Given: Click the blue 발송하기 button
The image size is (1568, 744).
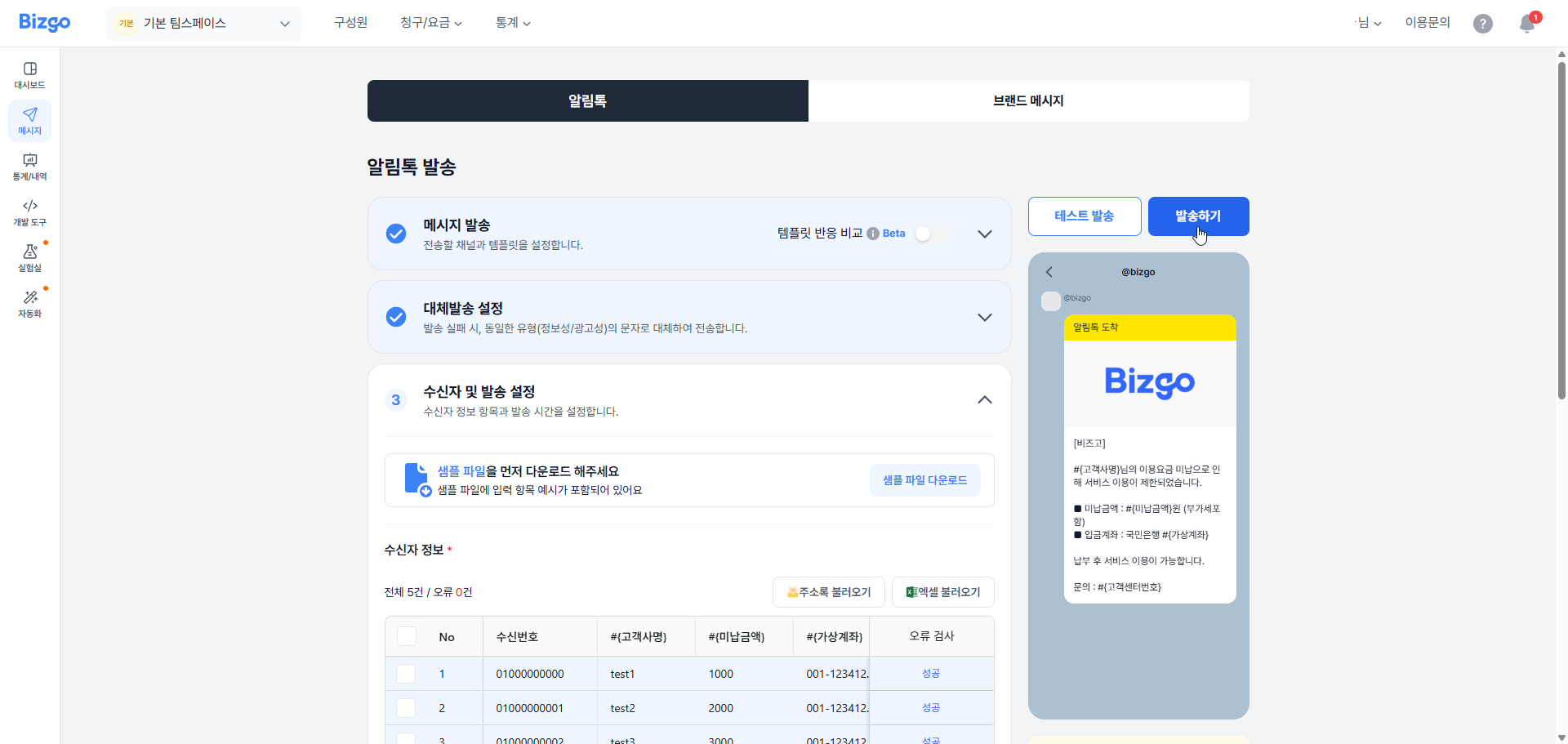Looking at the screenshot, I should pyautogui.click(x=1197, y=216).
